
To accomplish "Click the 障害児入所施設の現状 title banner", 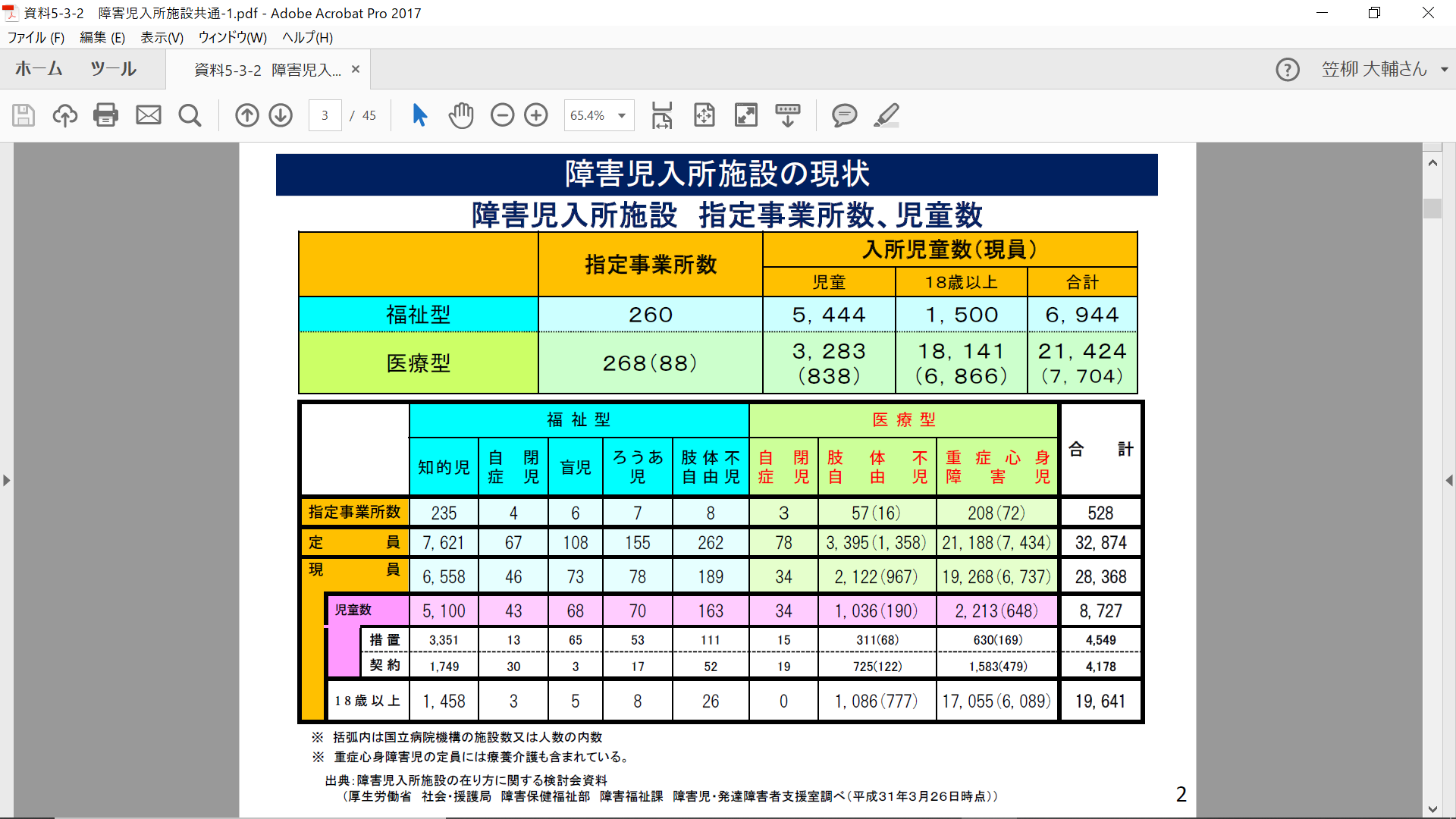I will pyautogui.click(x=717, y=174).
